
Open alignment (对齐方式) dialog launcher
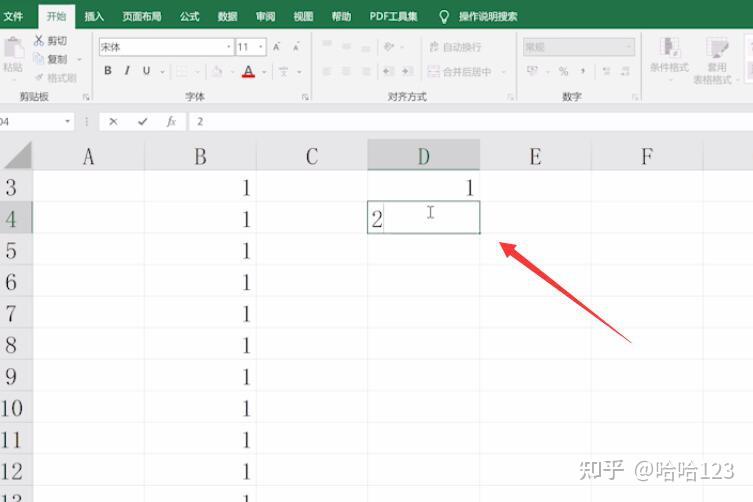tap(510, 97)
